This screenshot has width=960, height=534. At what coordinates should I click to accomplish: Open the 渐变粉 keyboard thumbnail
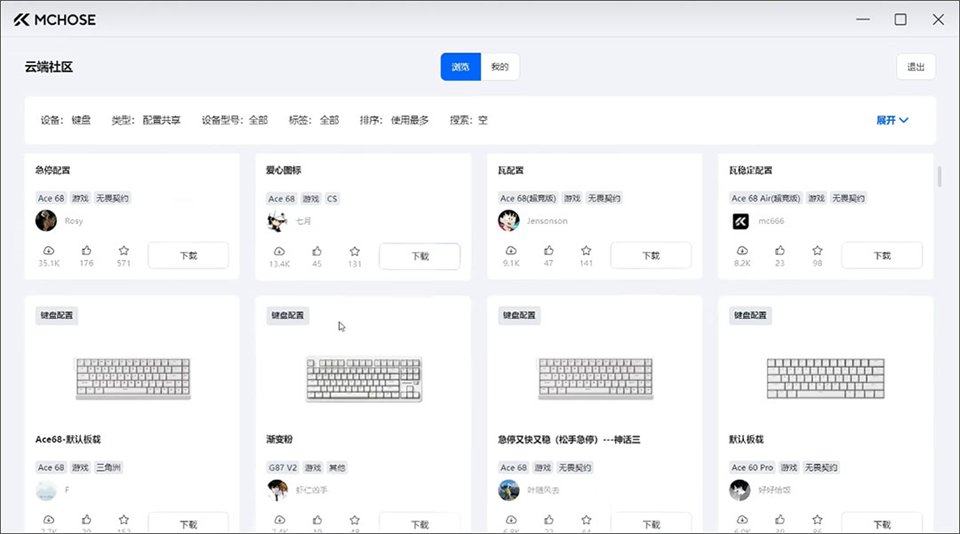pyautogui.click(x=364, y=379)
